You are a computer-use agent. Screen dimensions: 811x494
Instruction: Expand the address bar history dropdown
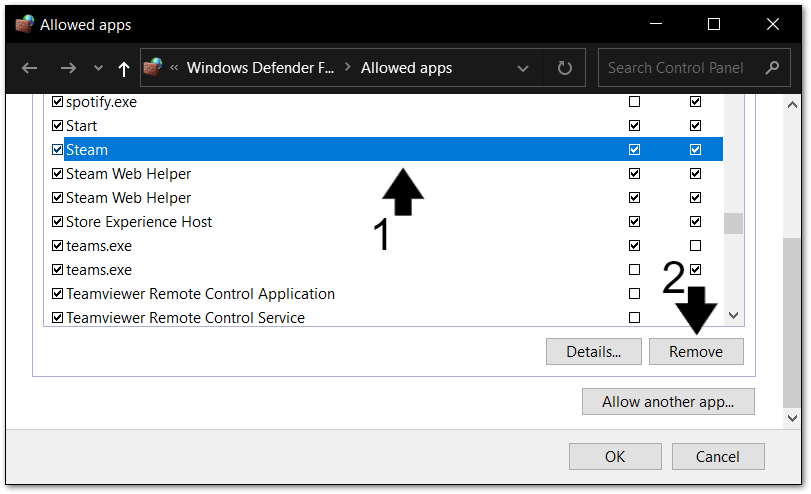[x=523, y=68]
